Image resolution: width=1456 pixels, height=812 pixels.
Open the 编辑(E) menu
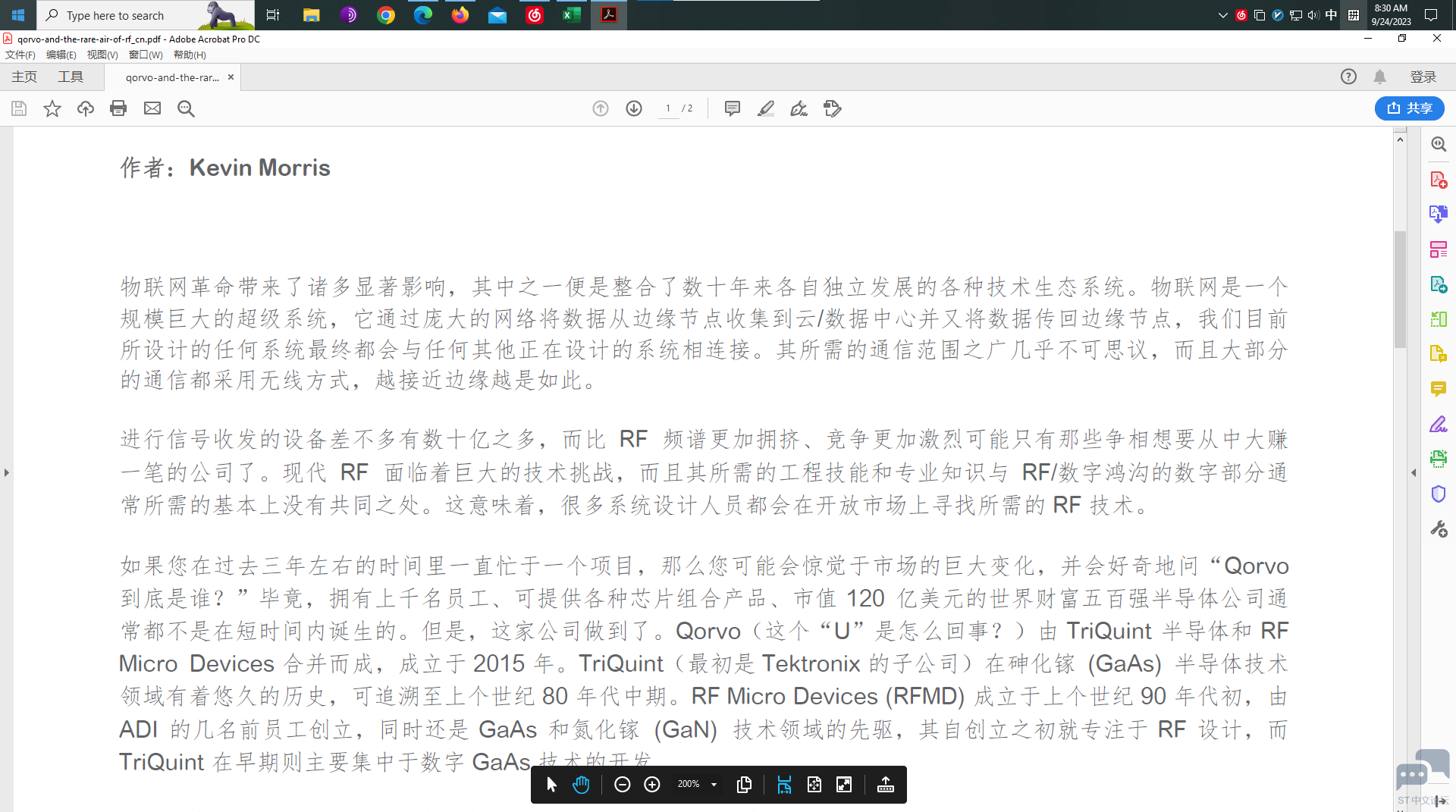(61, 55)
